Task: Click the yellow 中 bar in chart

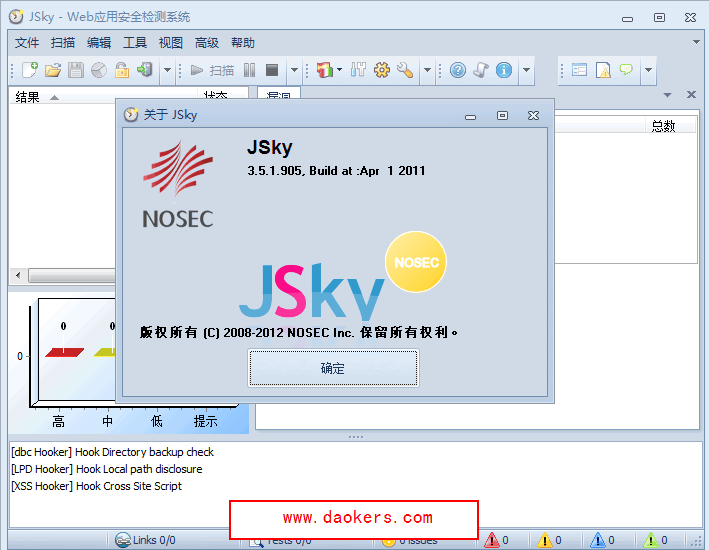Action: click(105, 352)
